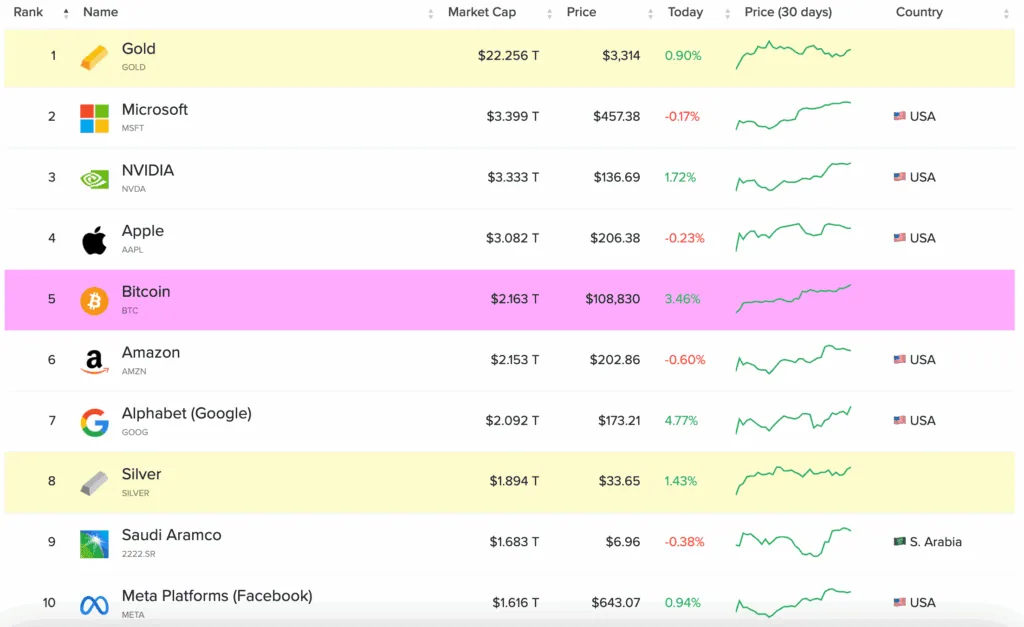Click the Meta infinity logo icon

[94, 605]
